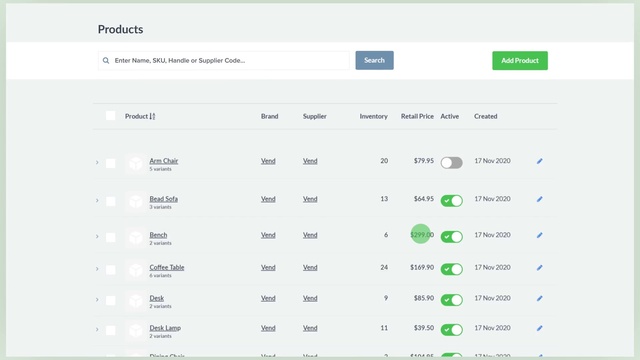
Task: Click the Created column header
Action: [485, 116]
